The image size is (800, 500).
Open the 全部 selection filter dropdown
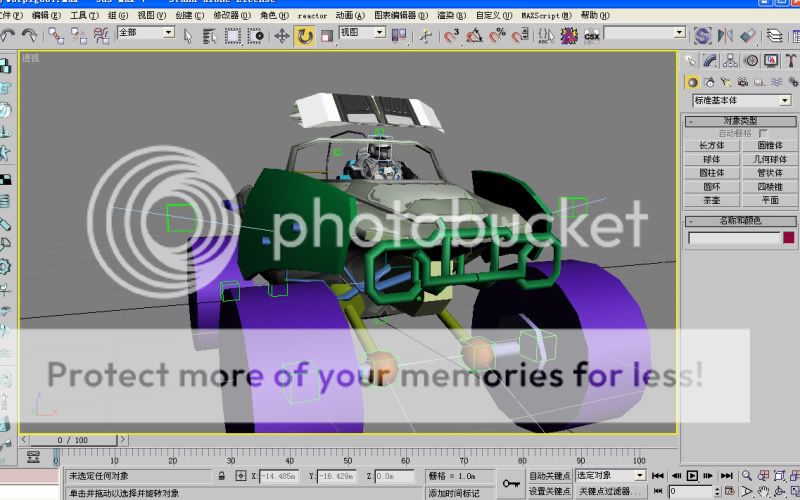point(168,33)
